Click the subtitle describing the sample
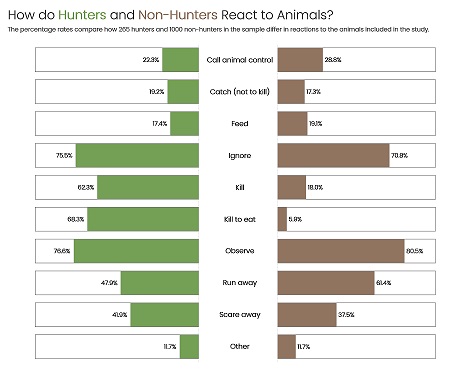 coord(218,29)
